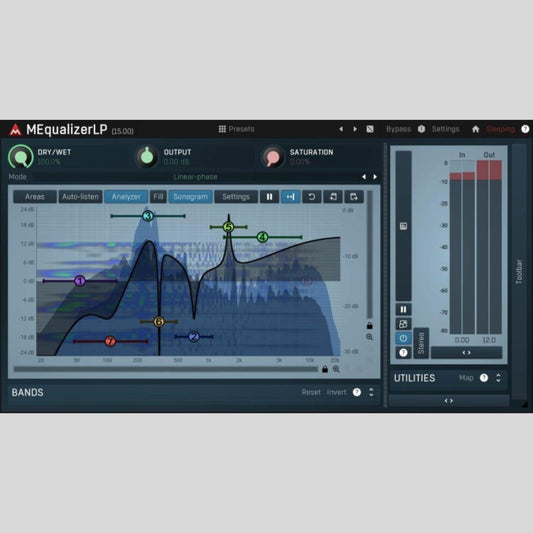Click the vertical Stereo button

[421, 343]
